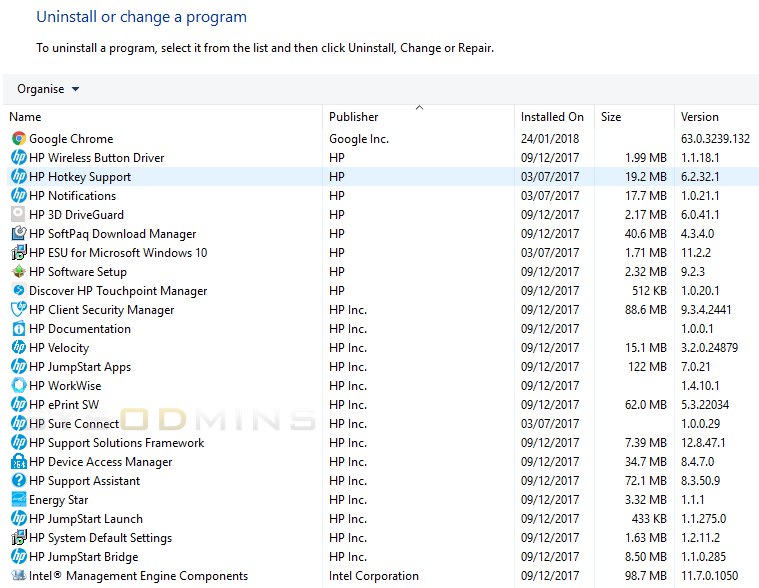Click the HP JumpStart Apps icon
Image resolution: width=759 pixels, height=588 pixels.
18,366
